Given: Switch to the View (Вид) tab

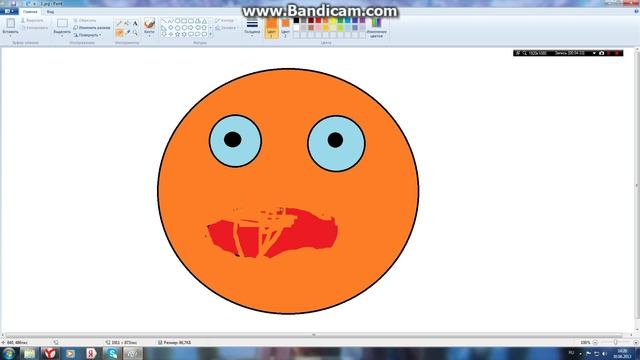Looking at the screenshot, I should coord(50,12).
